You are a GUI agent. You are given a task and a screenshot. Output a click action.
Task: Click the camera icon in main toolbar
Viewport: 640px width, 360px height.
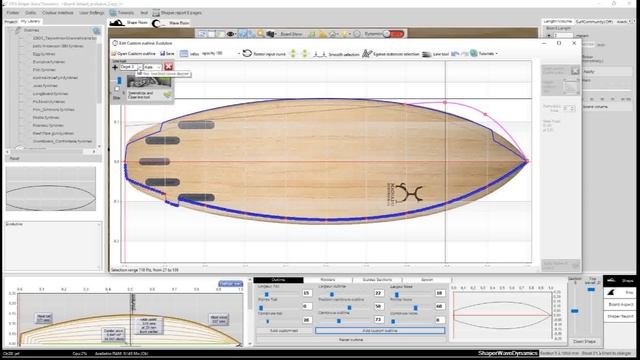point(270,34)
